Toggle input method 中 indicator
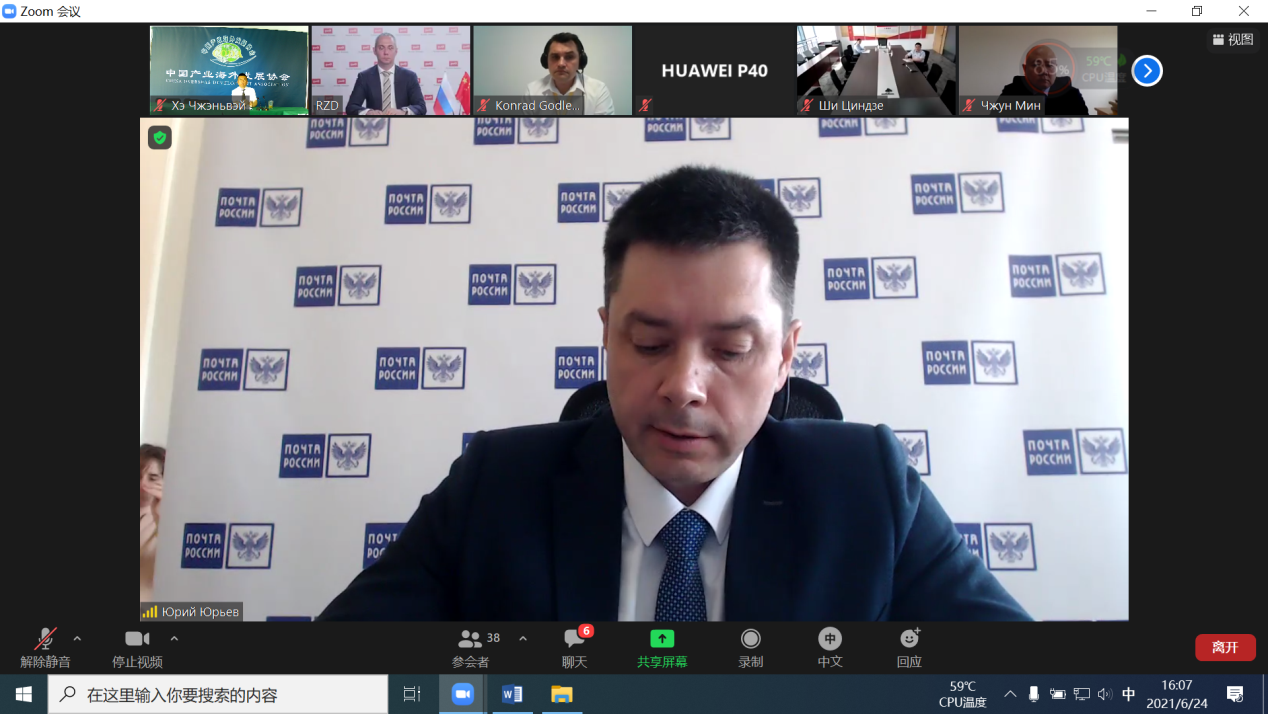The image size is (1268, 714). click(1129, 694)
